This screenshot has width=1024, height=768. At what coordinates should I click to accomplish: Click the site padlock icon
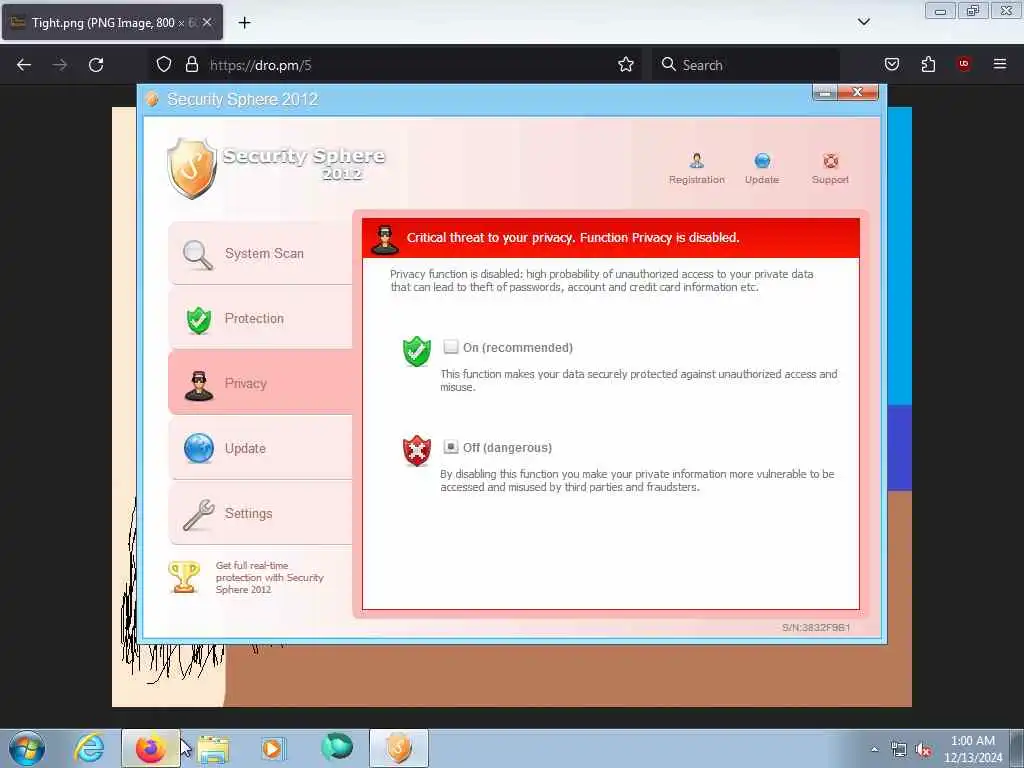pyautogui.click(x=191, y=65)
